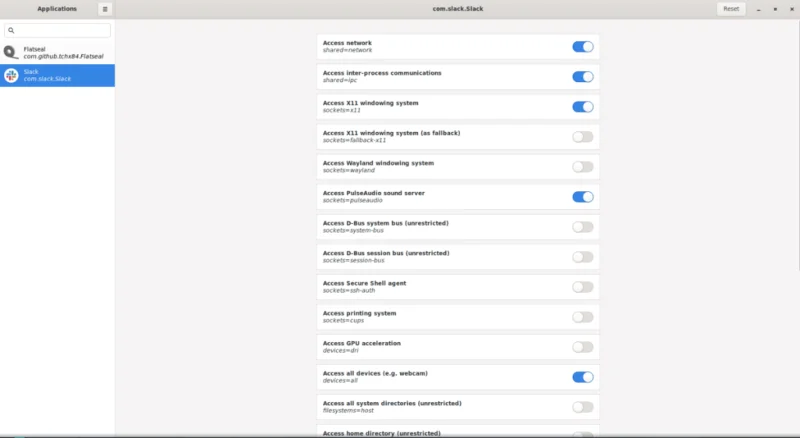Viewport: 800px width, 438px height.
Task: Click the 'sockets=session-bus' subtitle text
Action: pos(354,261)
